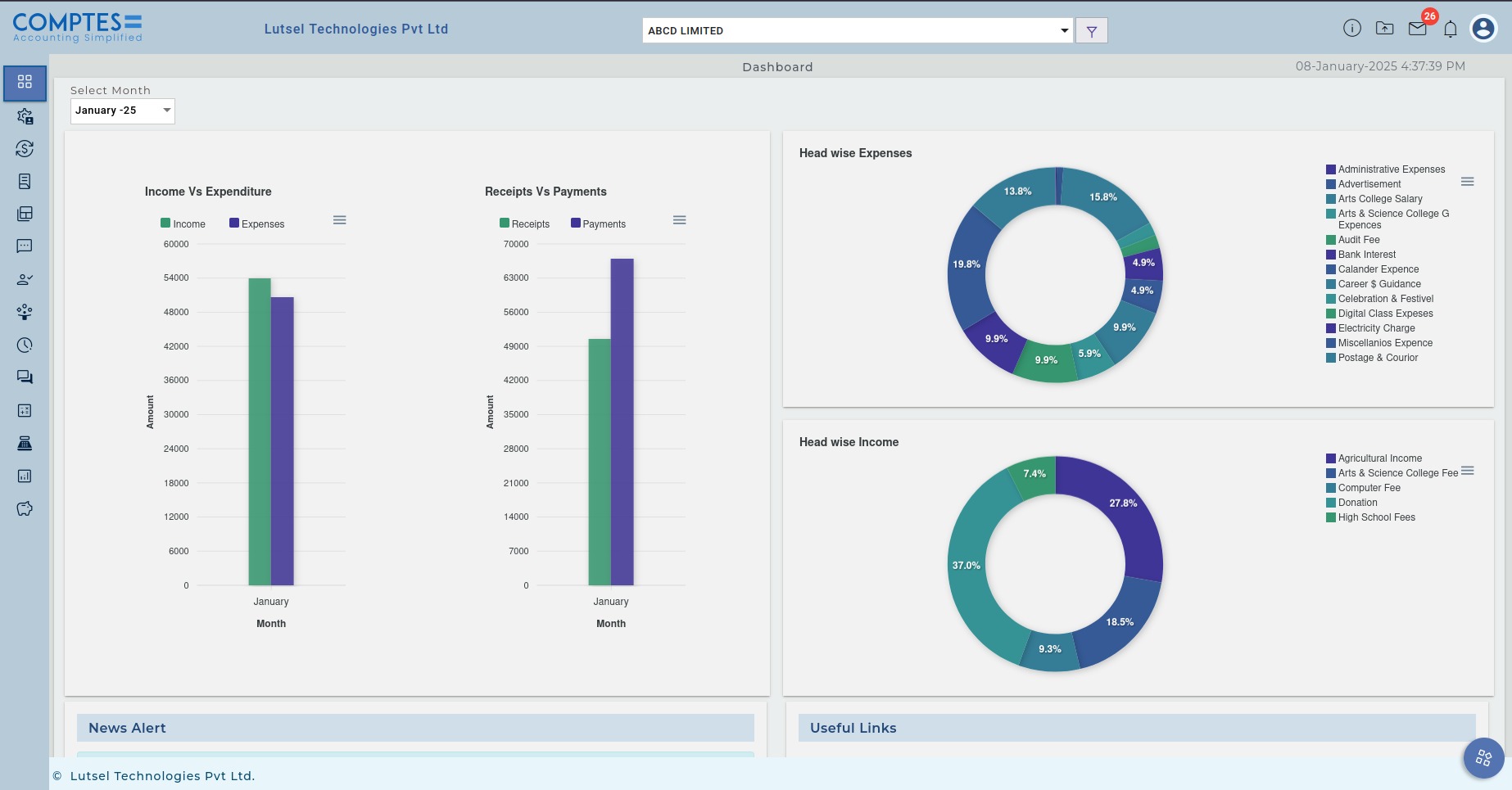Toggle Income series in chart legend
This screenshot has height=790, width=1512.
coord(183,223)
